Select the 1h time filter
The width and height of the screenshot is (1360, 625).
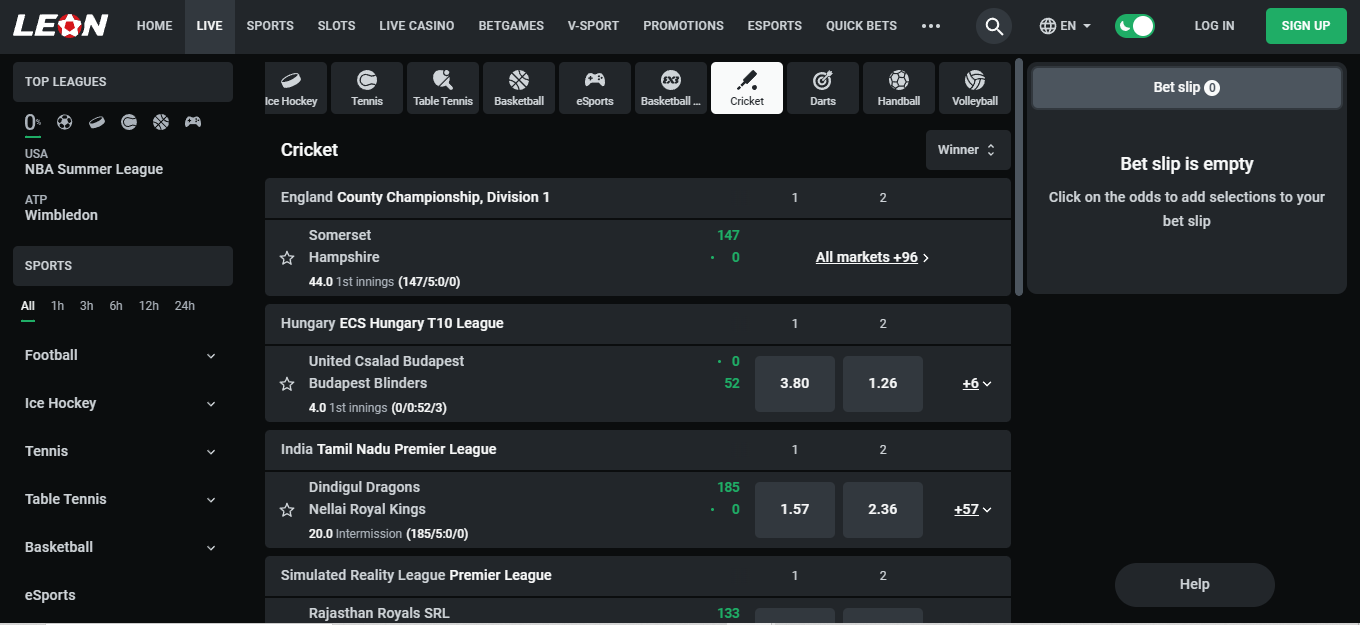[x=57, y=306]
